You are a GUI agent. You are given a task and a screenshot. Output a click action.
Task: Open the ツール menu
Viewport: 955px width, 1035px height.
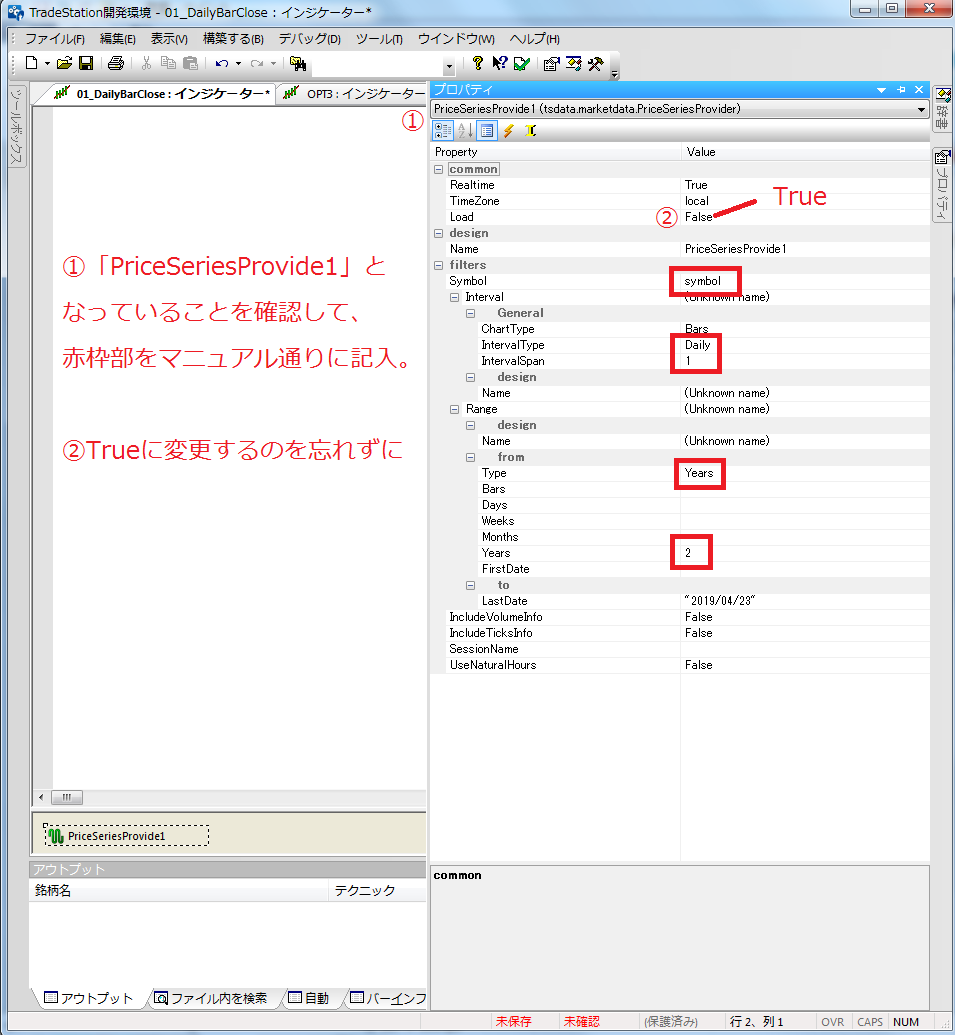(379, 39)
